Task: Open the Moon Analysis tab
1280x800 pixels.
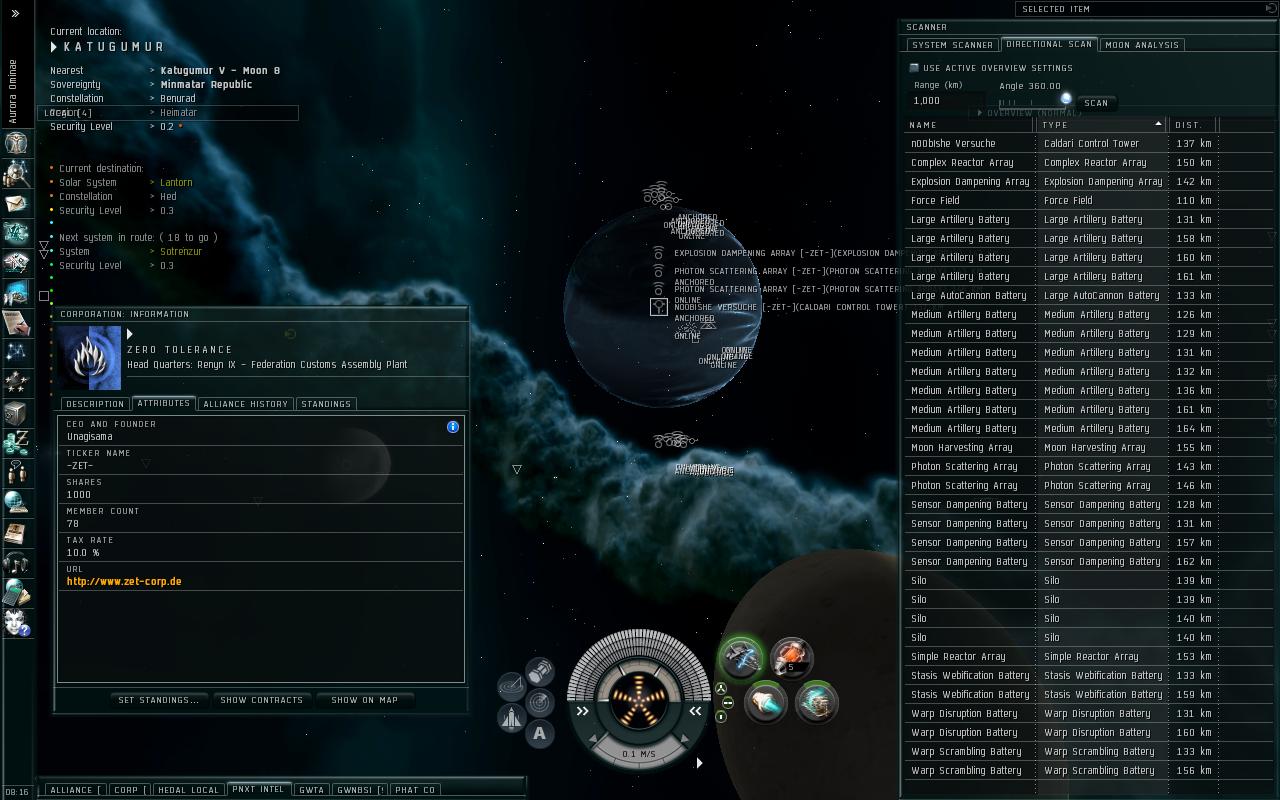Action: (x=1143, y=45)
